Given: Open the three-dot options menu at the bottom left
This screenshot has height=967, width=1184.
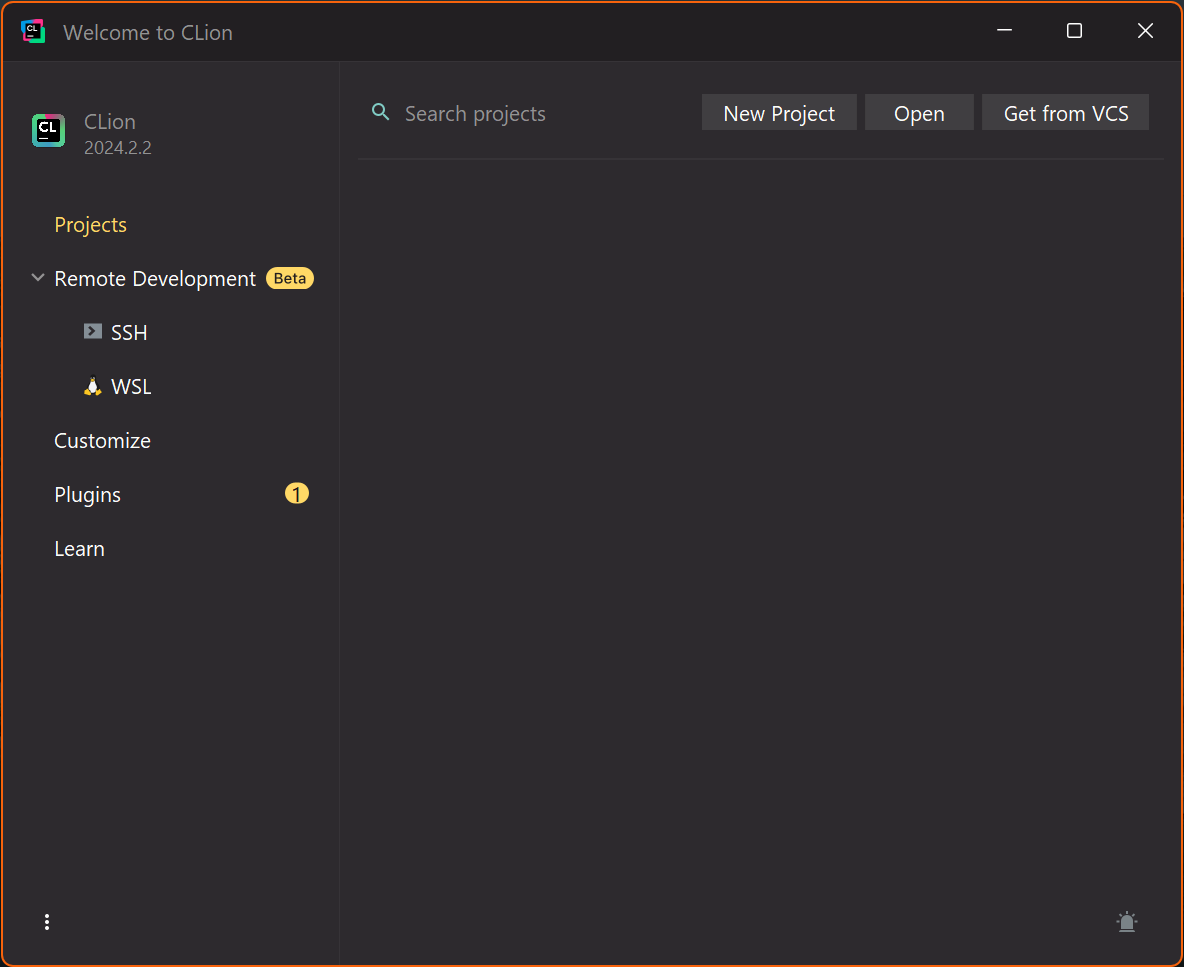Looking at the screenshot, I should tap(47, 922).
